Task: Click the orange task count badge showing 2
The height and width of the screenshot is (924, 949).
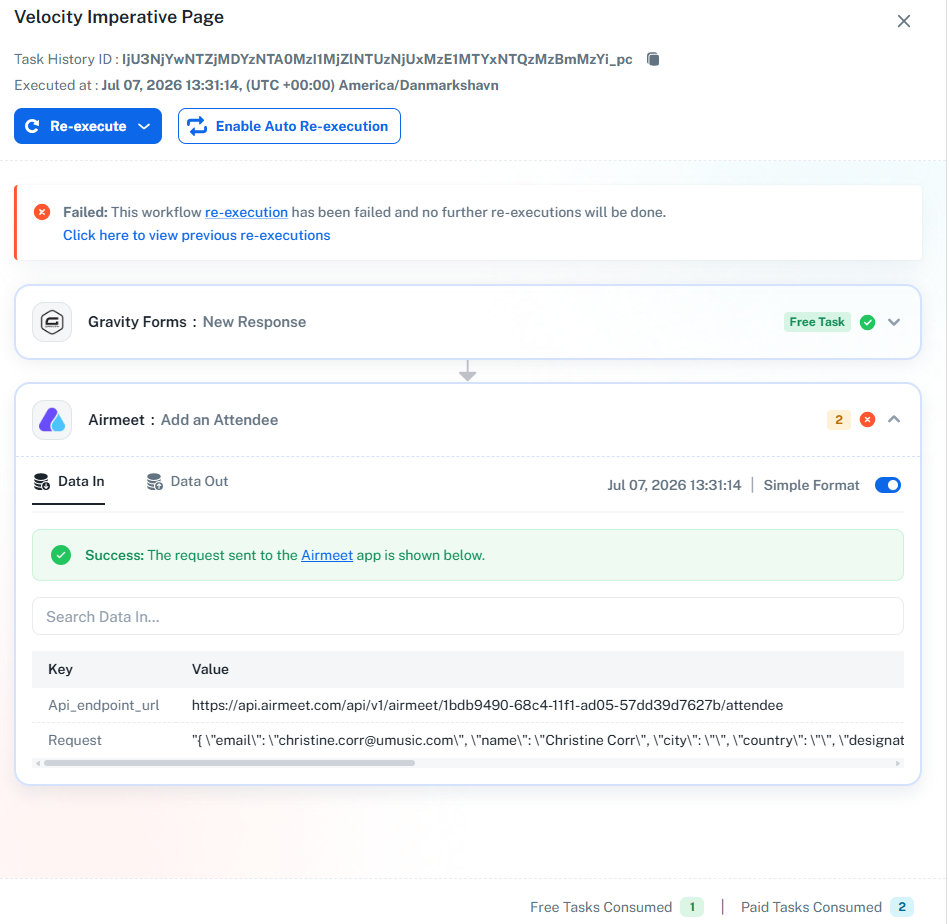Action: coord(839,419)
